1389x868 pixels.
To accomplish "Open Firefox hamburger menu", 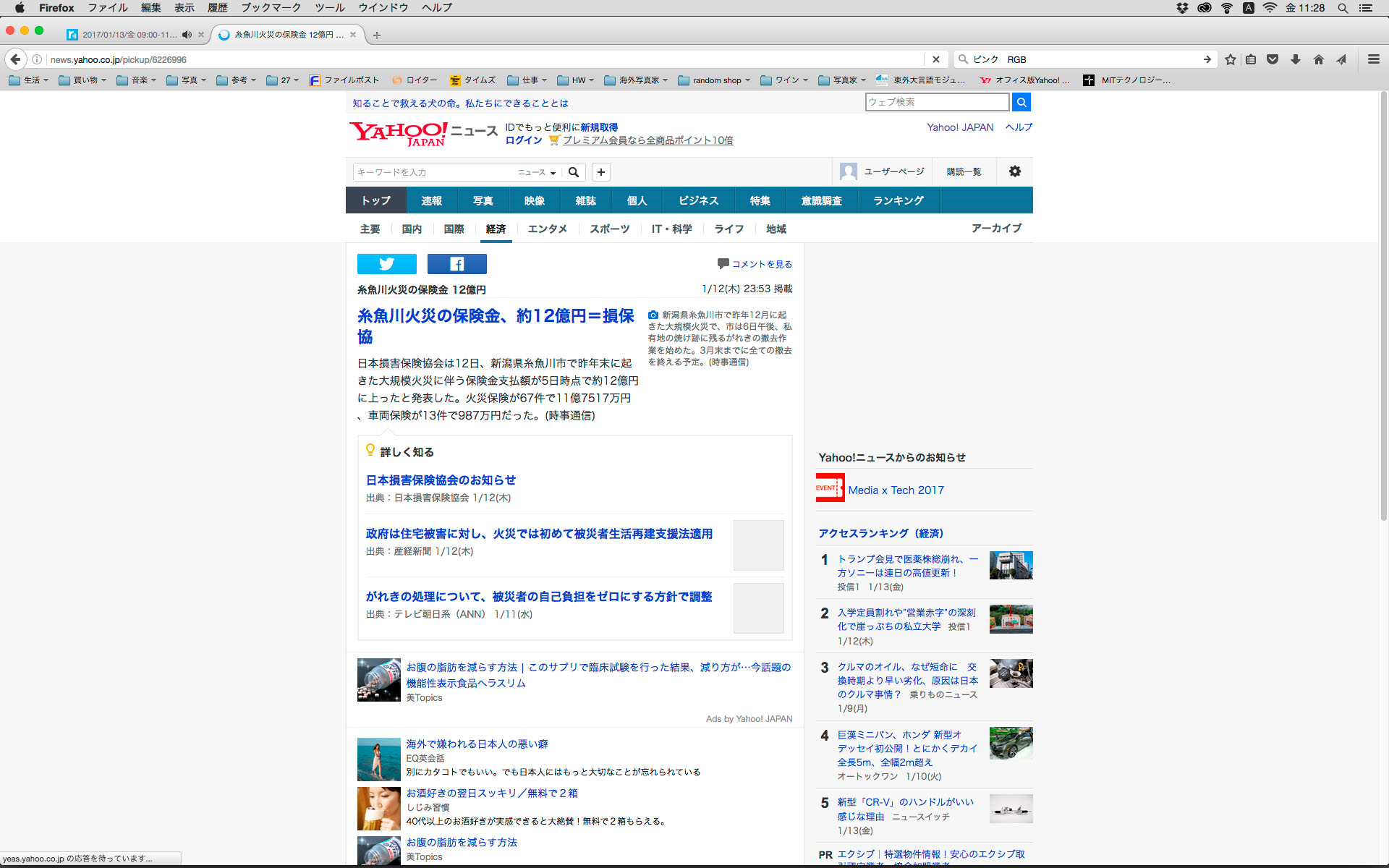I will click(1373, 59).
